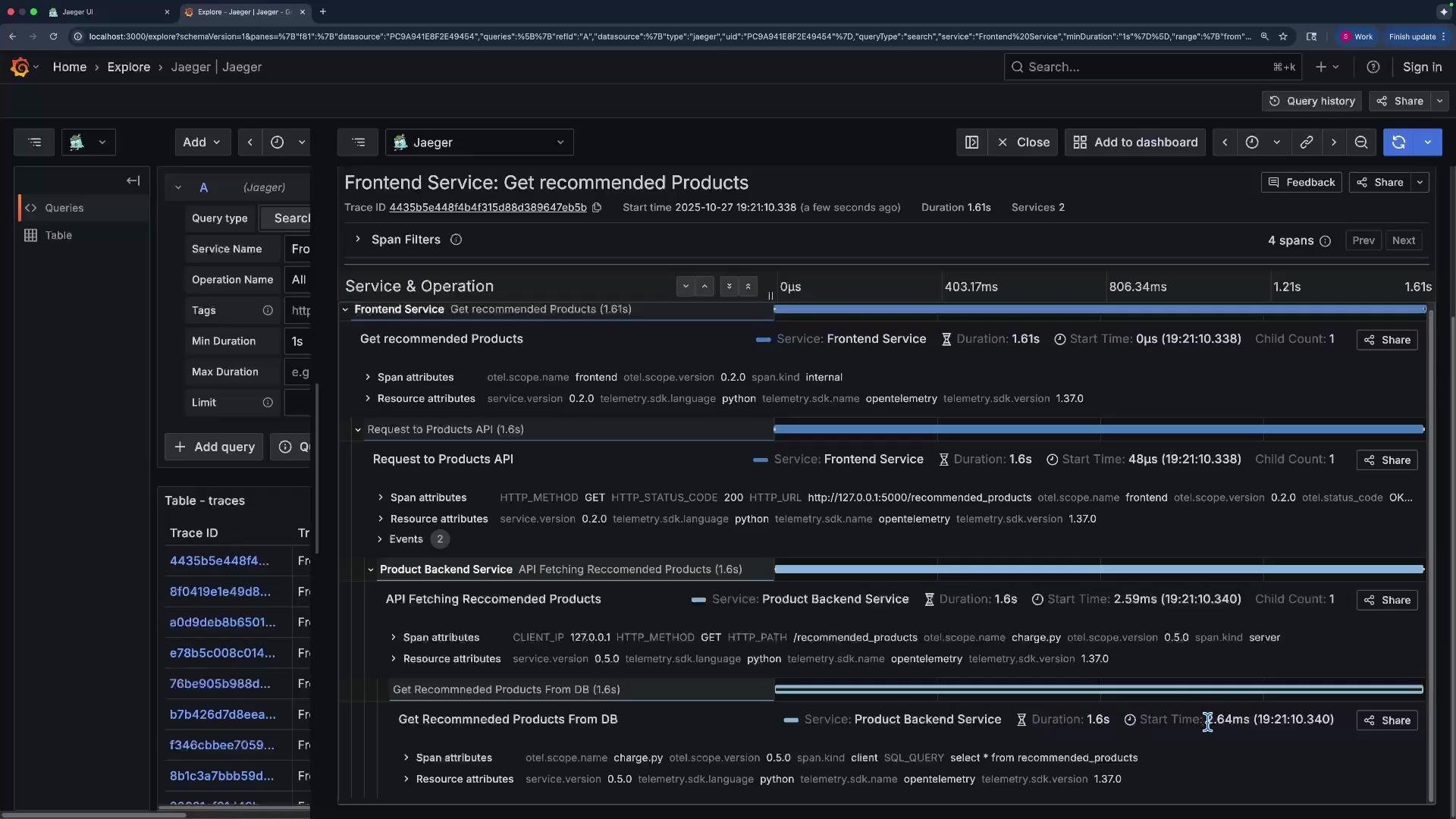Collapse all spans double chevron
Viewport: 1456px width, 819px height.
pos(748,287)
